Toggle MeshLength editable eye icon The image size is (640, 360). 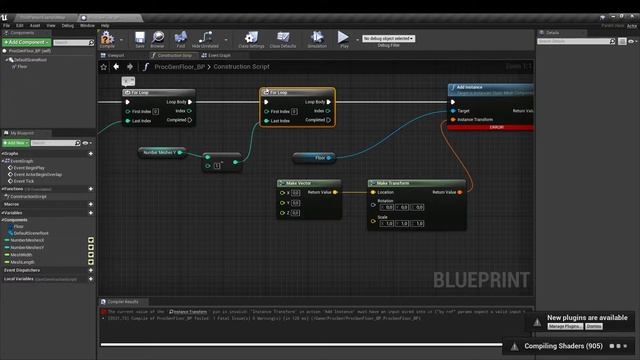point(91,262)
